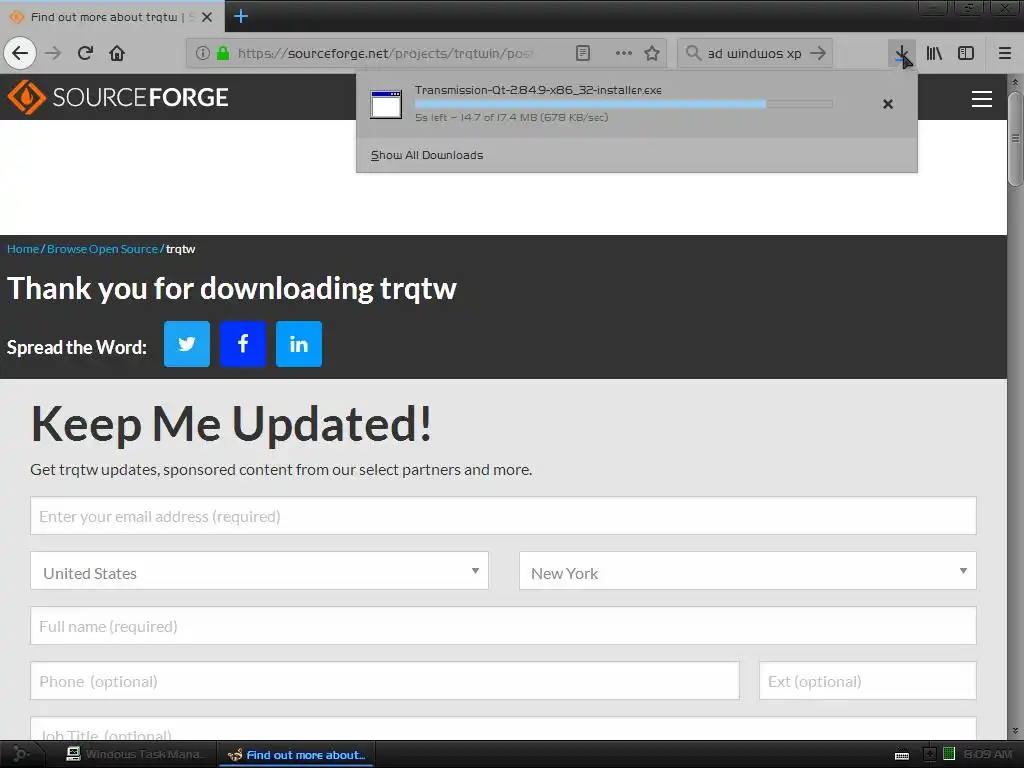Focus the email address field
The height and width of the screenshot is (768, 1024).
click(504, 515)
